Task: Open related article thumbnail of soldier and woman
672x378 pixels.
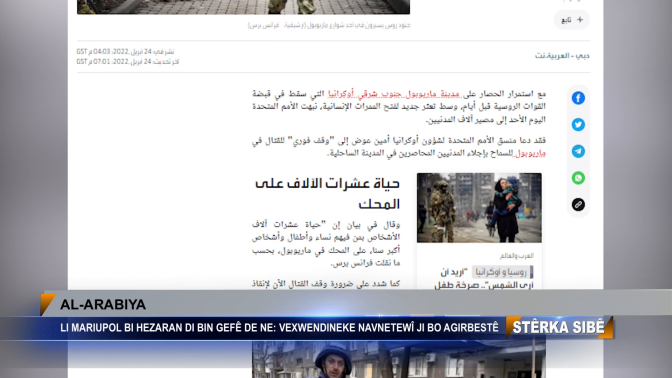Action: [x=479, y=208]
